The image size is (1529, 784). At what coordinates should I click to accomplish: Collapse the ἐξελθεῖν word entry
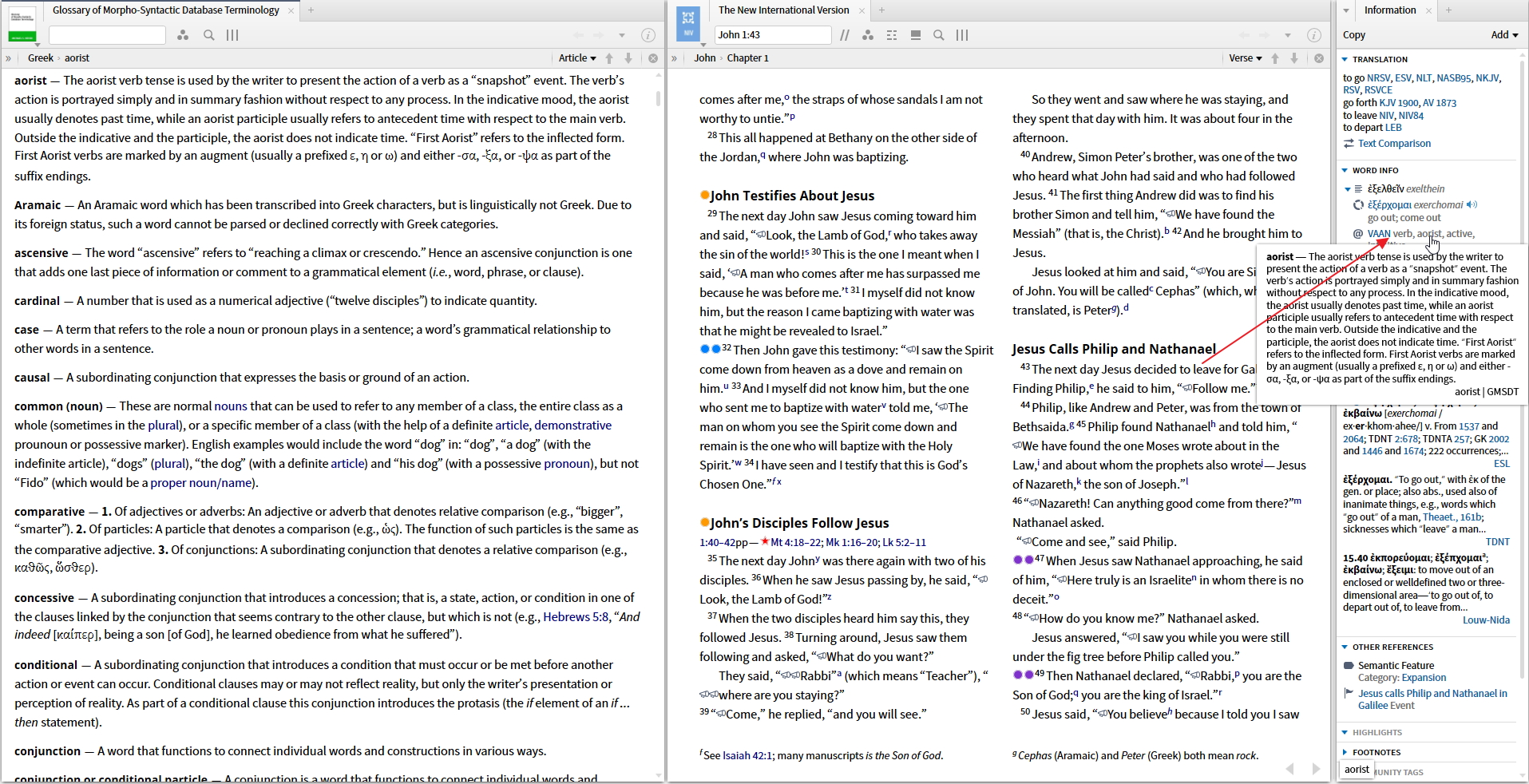click(1348, 189)
